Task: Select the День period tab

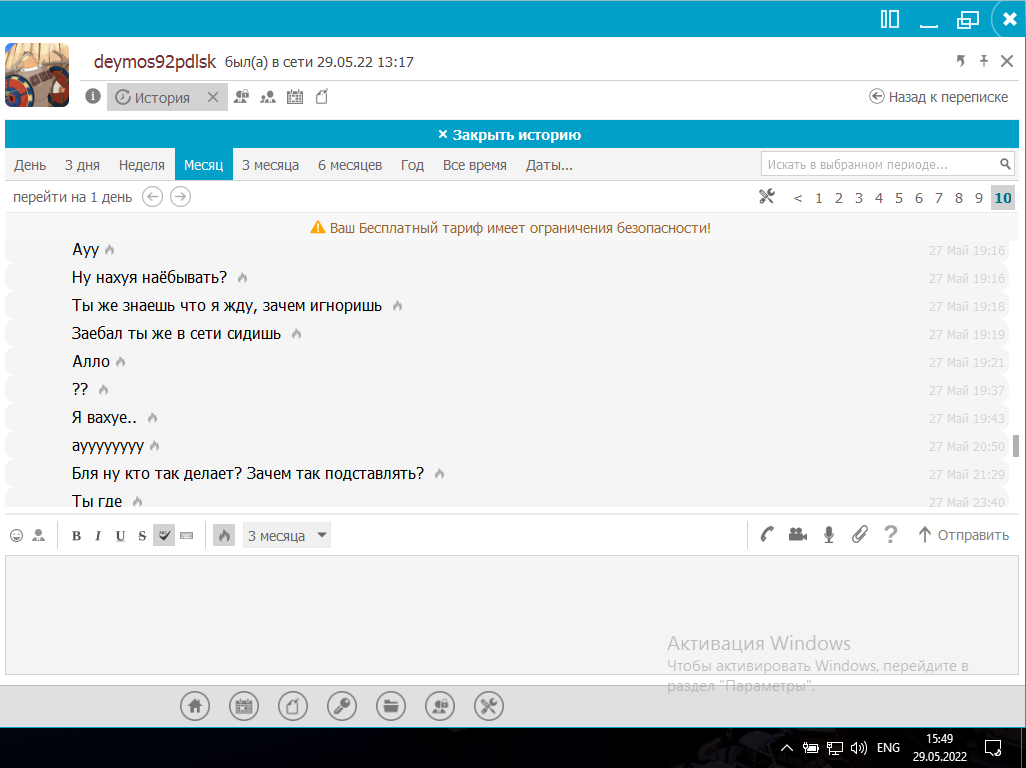Action: coord(30,165)
